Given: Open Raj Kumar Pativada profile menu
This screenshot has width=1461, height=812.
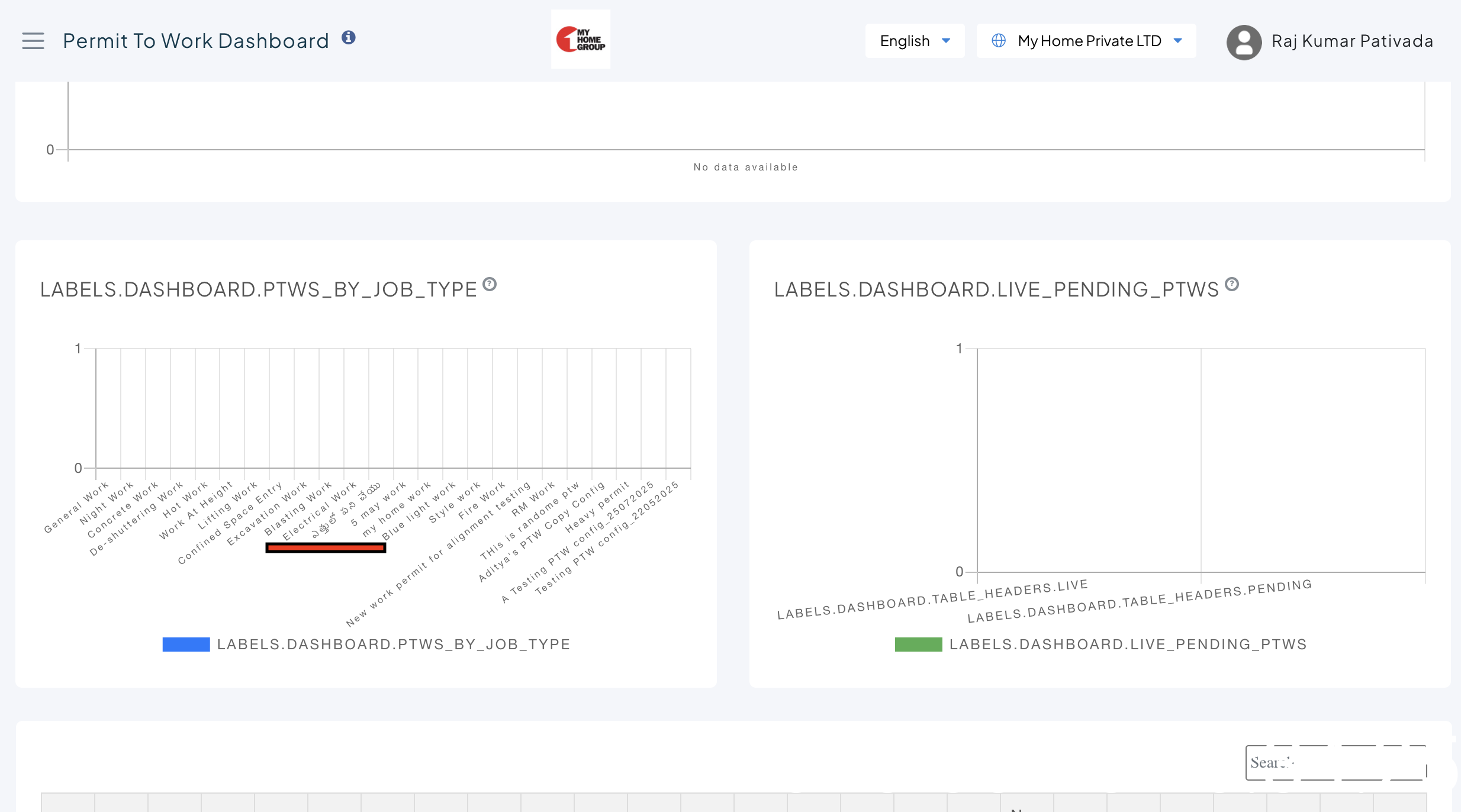Looking at the screenshot, I should pyautogui.click(x=1352, y=41).
